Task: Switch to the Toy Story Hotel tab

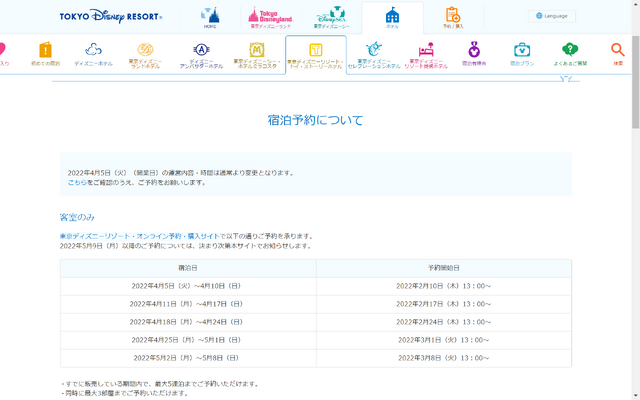Action: click(316, 54)
